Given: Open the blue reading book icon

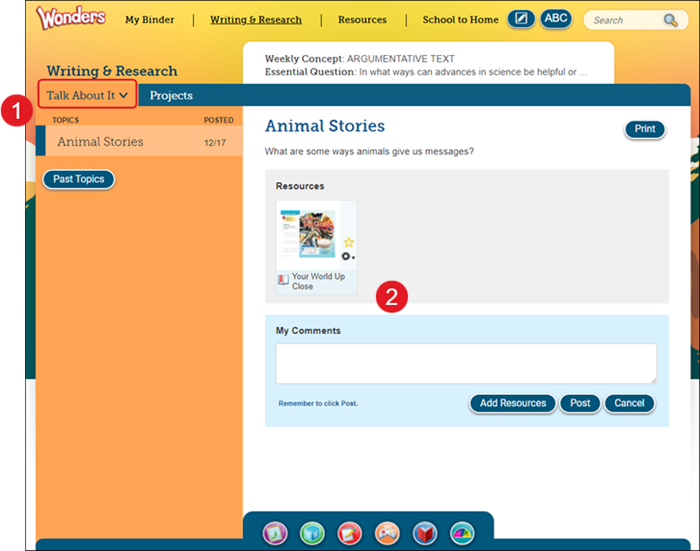Looking at the screenshot, I should (x=424, y=533).
